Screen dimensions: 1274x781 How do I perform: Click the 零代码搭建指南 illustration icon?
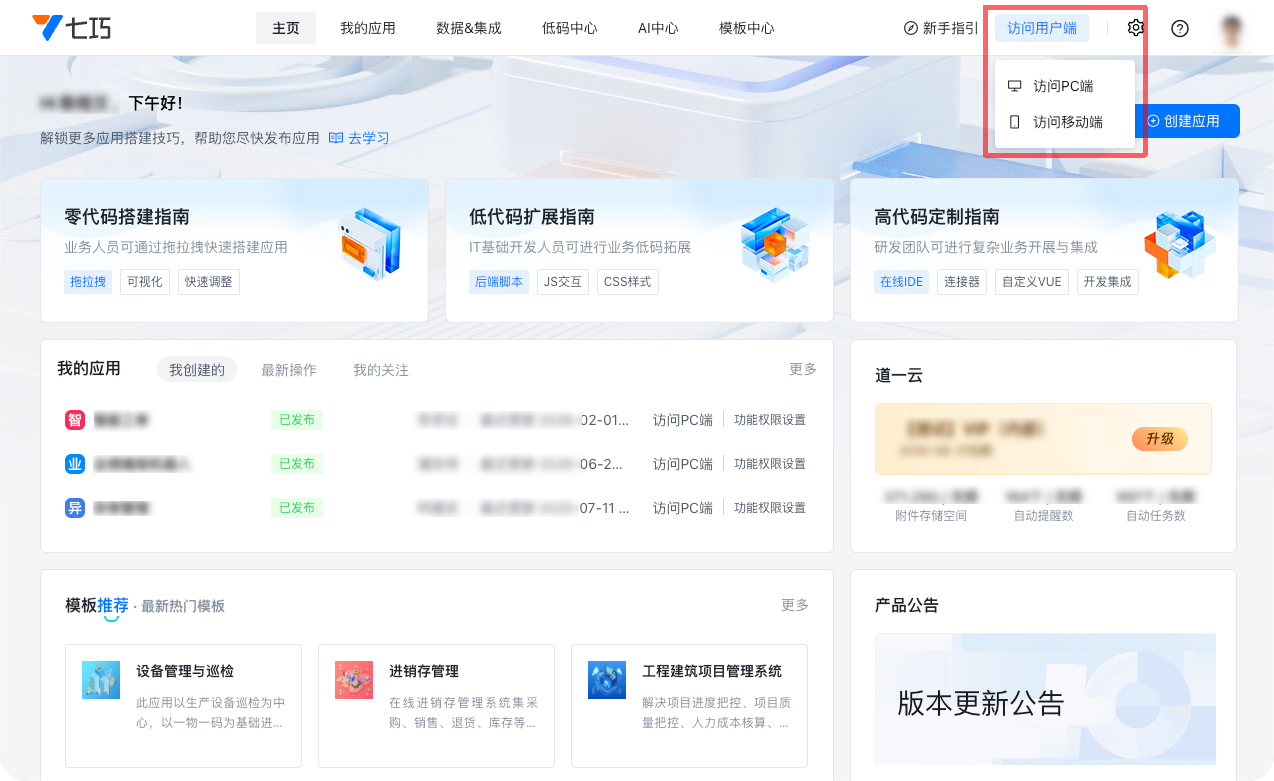pyautogui.click(x=369, y=244)
